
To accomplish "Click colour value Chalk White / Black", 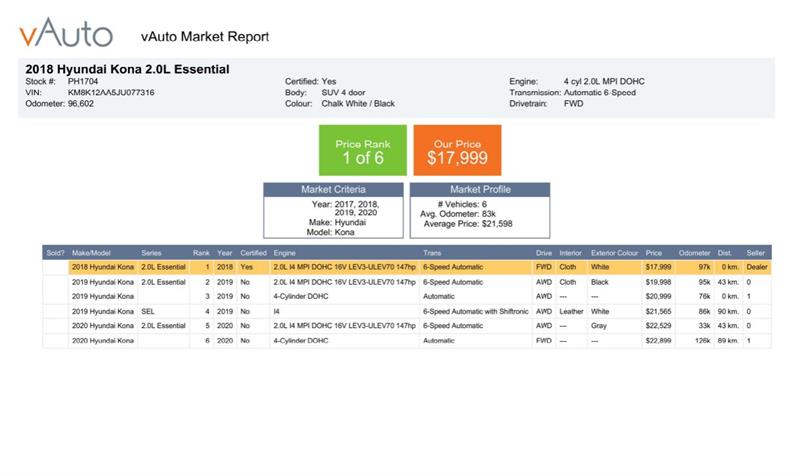I will 358,104.
